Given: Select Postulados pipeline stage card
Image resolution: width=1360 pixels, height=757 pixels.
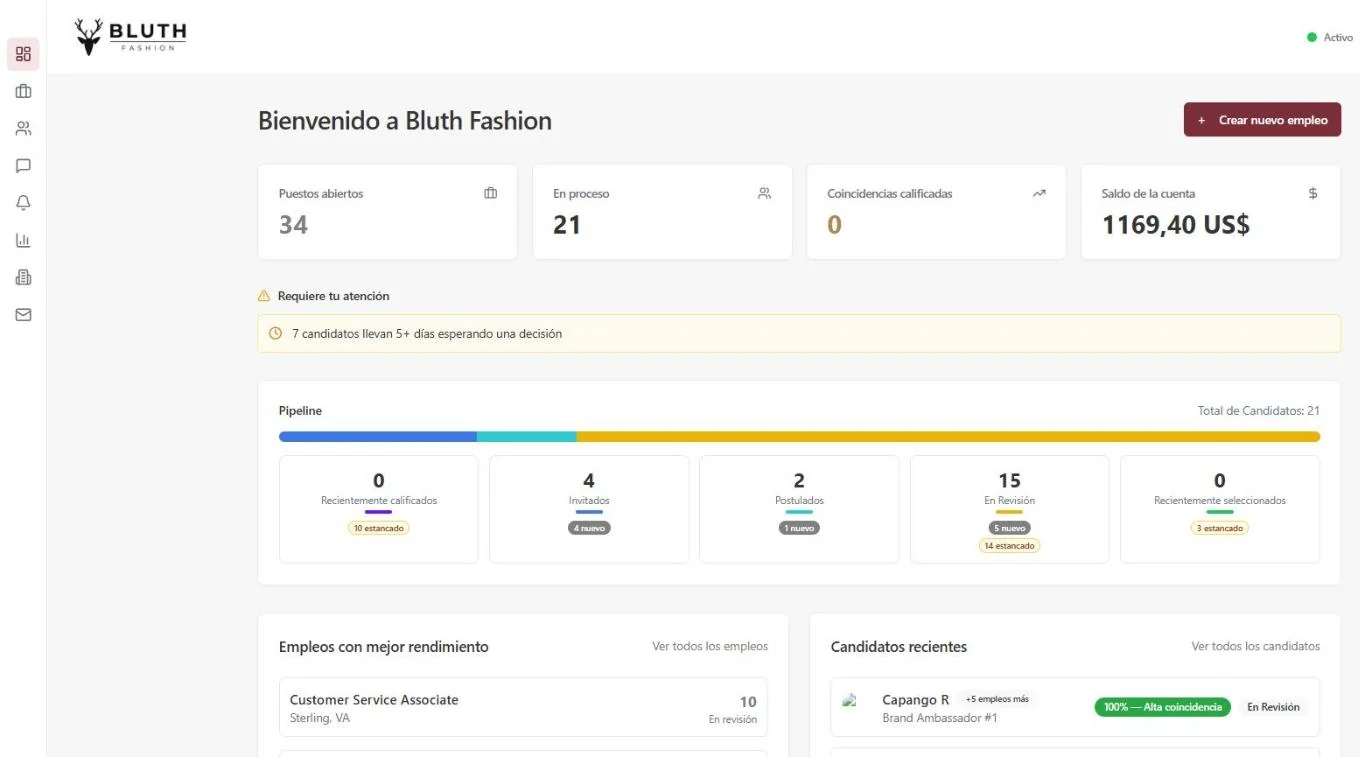Looking at the screenshot, I should coord(799,509).
